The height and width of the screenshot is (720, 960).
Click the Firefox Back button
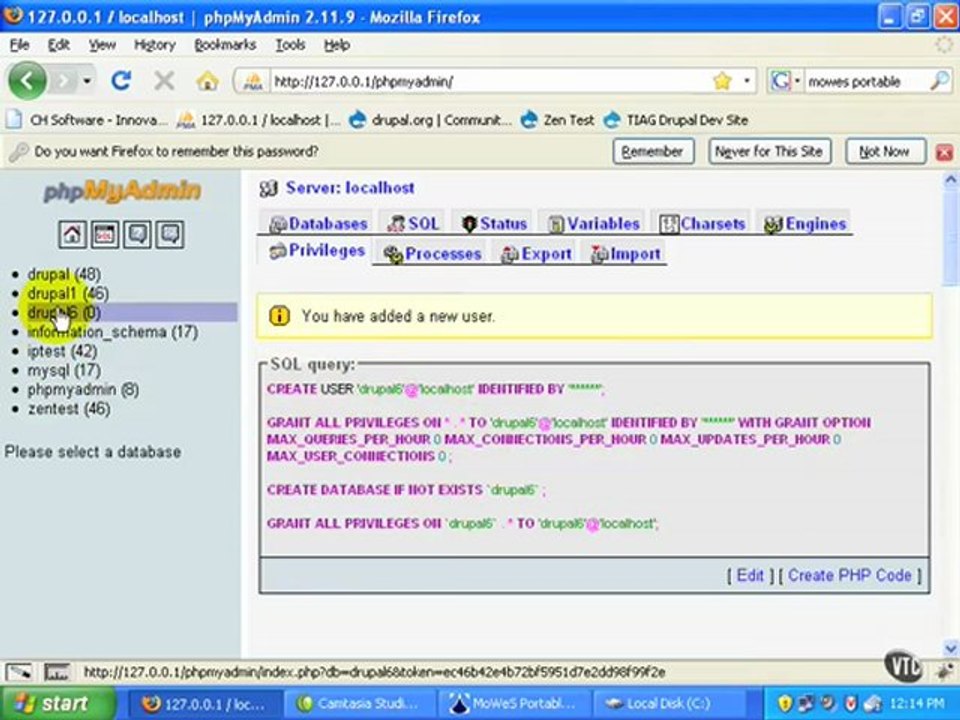[26, 80]
